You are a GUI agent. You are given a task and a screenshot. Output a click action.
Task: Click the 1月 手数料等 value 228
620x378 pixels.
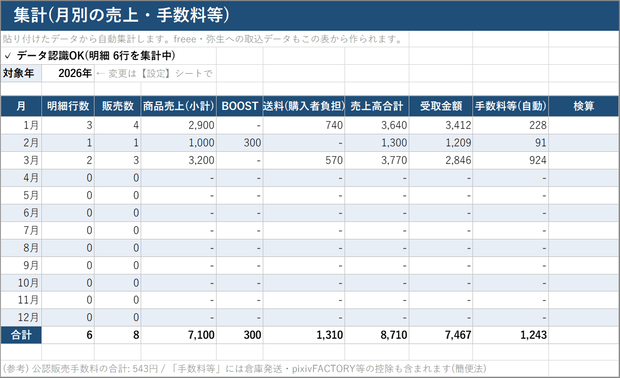[x=538, y=125]
